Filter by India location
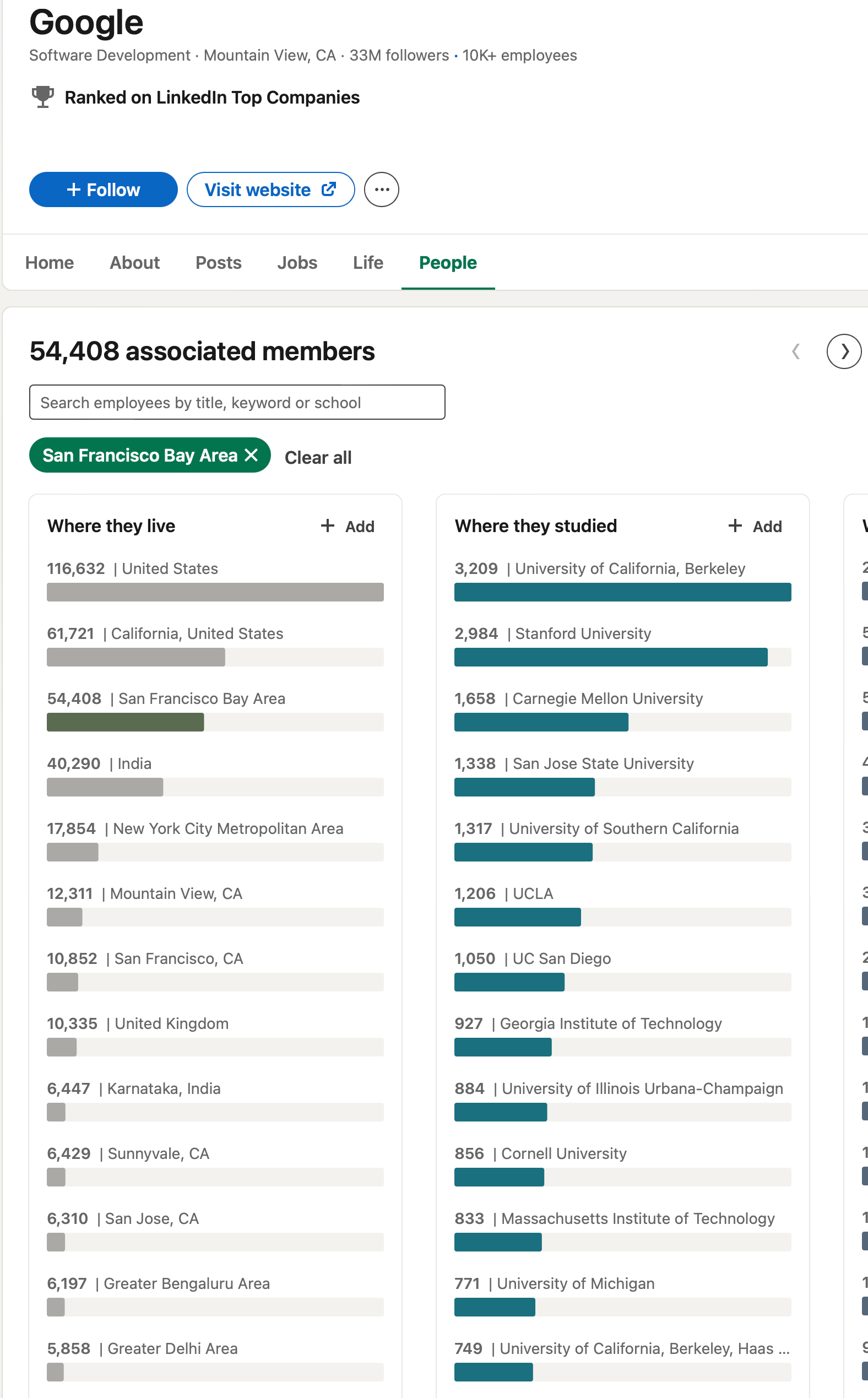This screenshot has width=868, height=1398. [x=215, y=774]
